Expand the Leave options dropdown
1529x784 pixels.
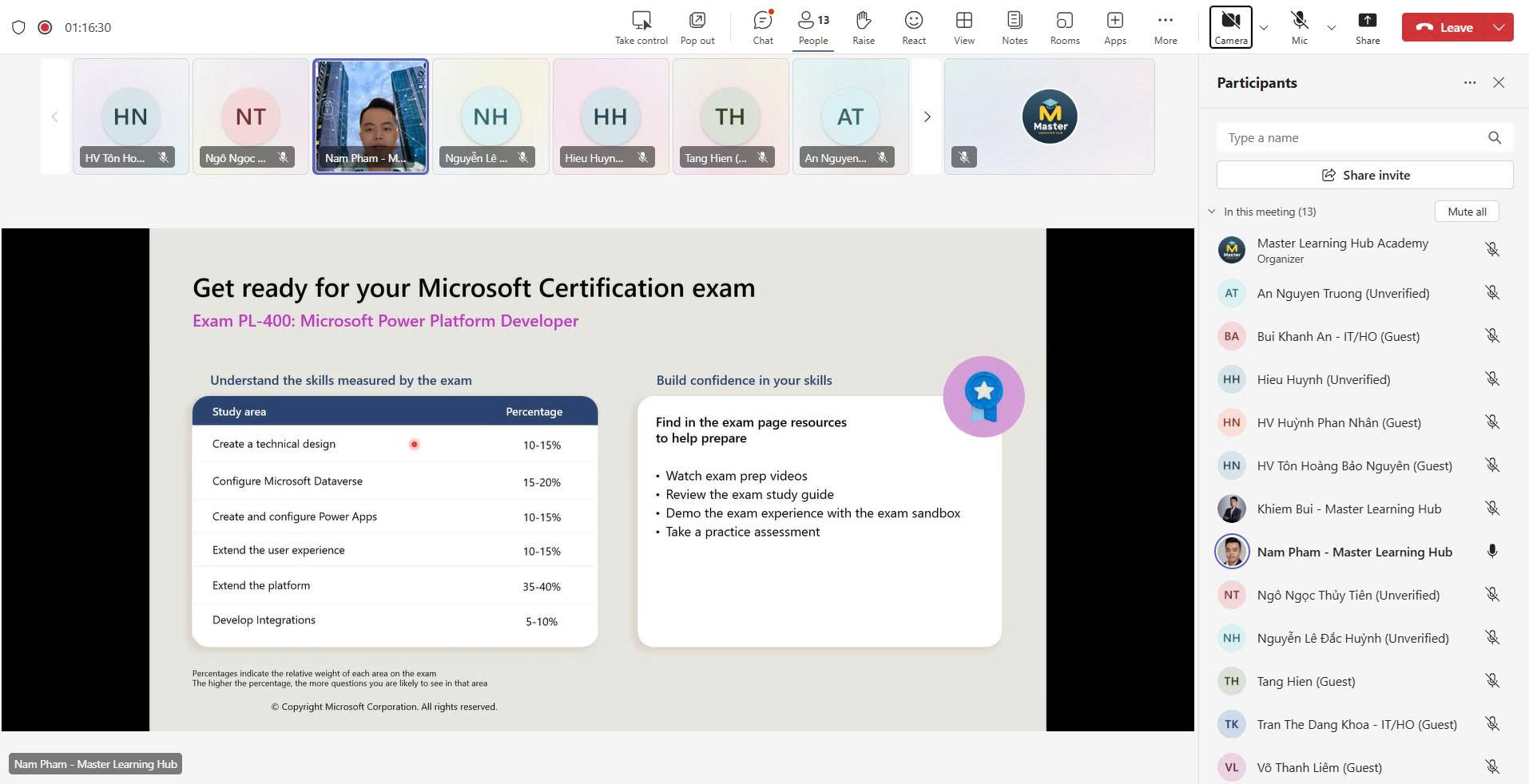click(x=1499, y=27)
